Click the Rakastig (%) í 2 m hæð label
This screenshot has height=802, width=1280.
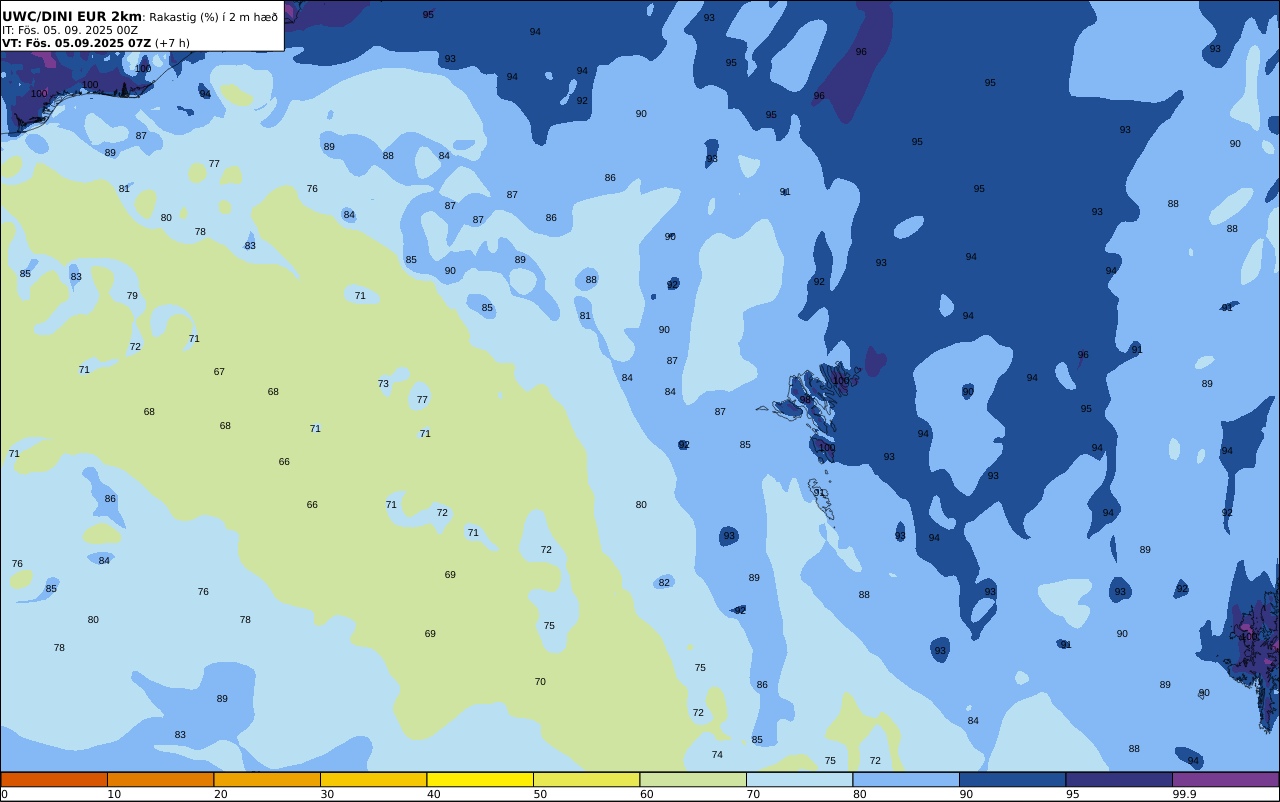pyautogui.click(x=214, y=17)
